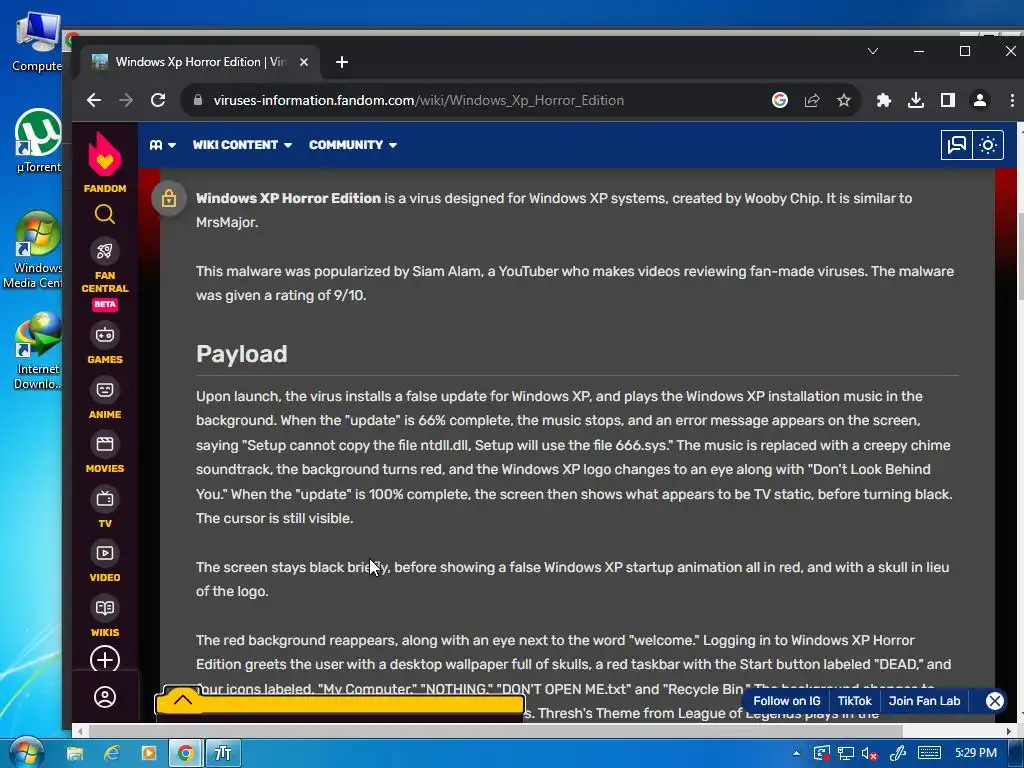The image size is (1024, 768).
Task: Click the page protection lock icon
Action: (x=168, y=198)
